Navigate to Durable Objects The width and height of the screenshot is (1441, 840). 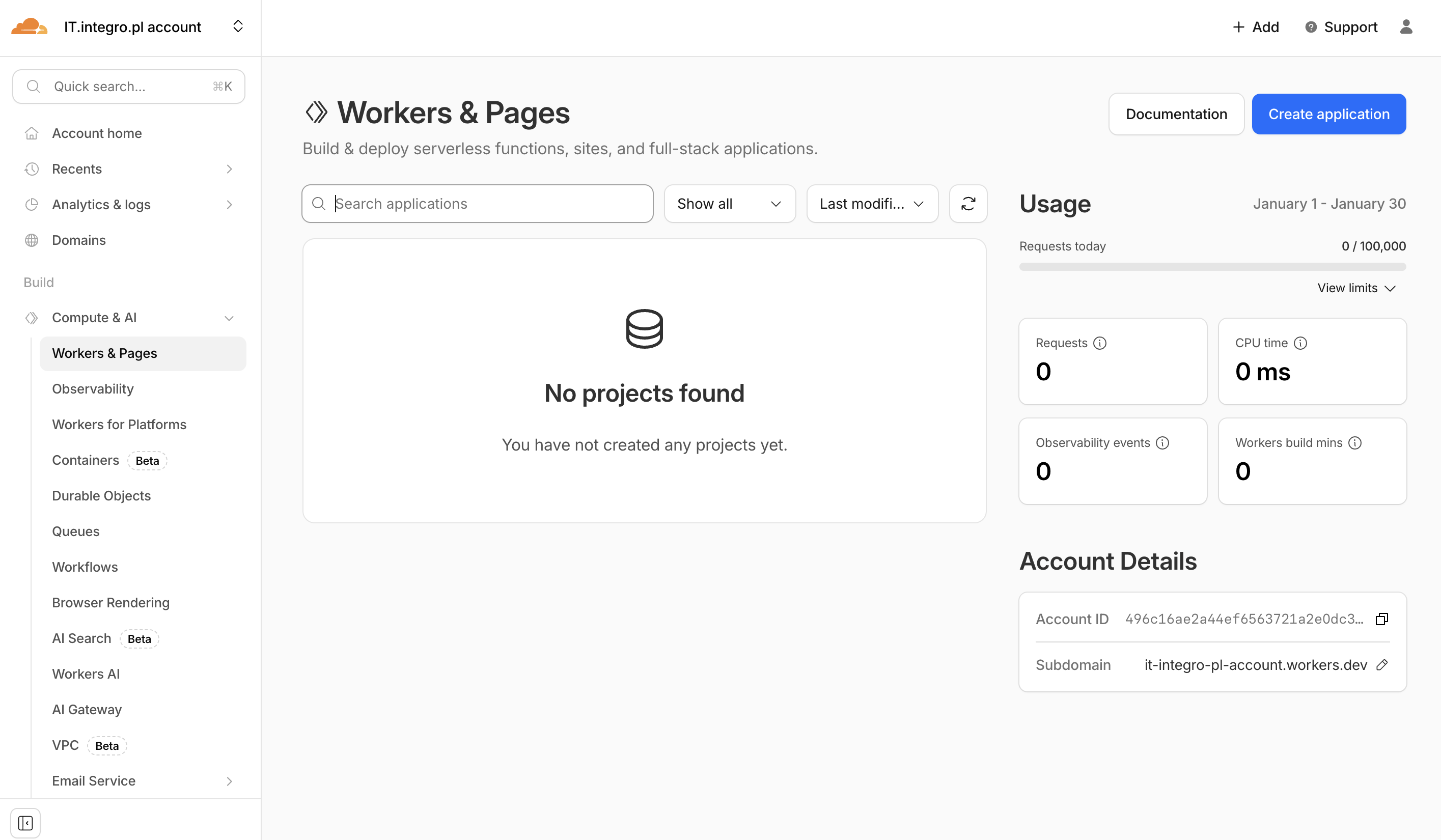tap(101, 496)
